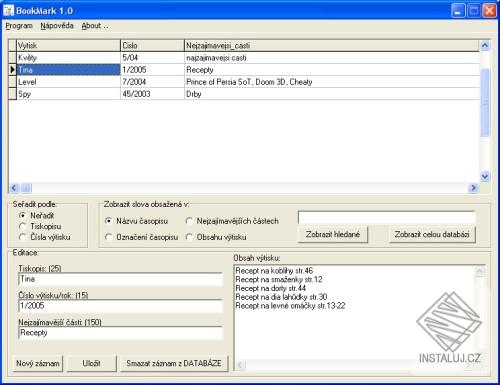Focus the Tiskopis field containing Tina
Viewport: 500px width, 385px height.
coord(120,279)
